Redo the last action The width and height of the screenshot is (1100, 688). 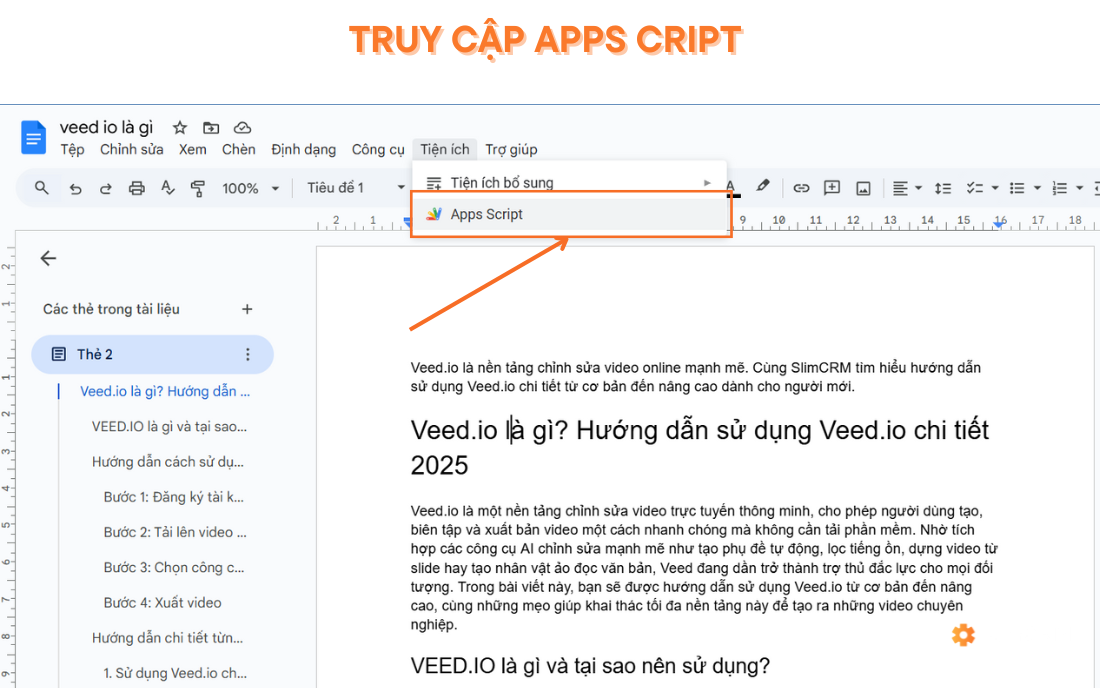[x=105, y=189]
